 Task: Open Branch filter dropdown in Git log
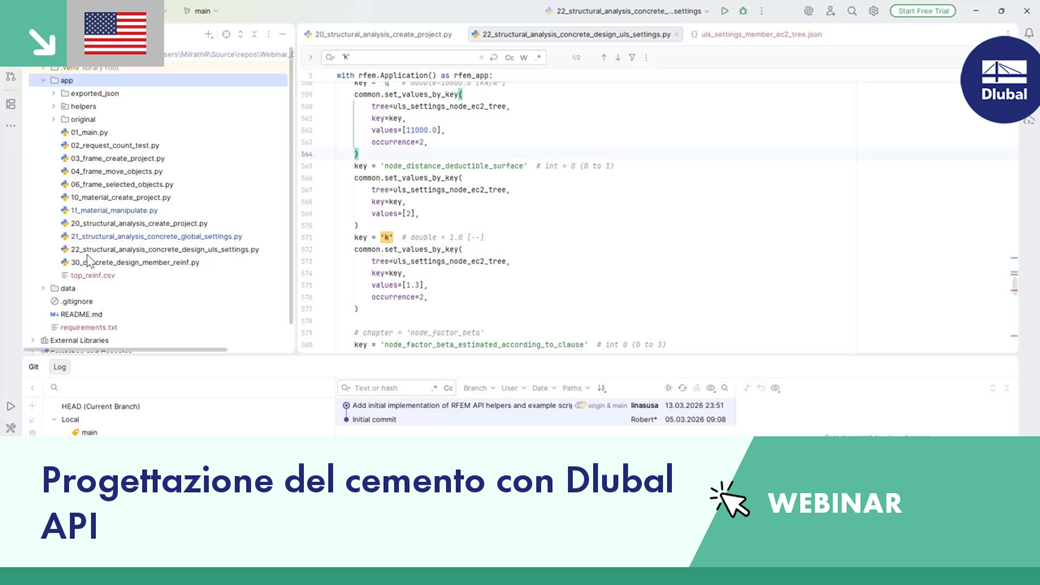[x=479, y=388]
